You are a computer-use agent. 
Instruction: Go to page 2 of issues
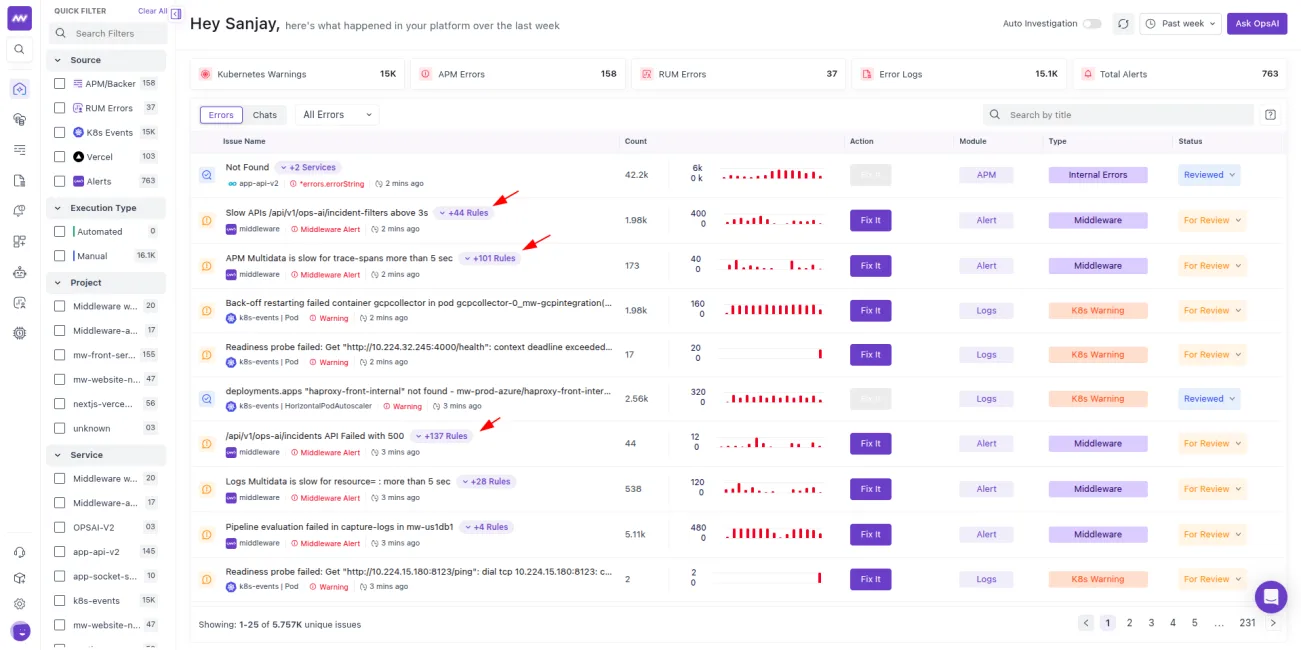point(1129,623)
